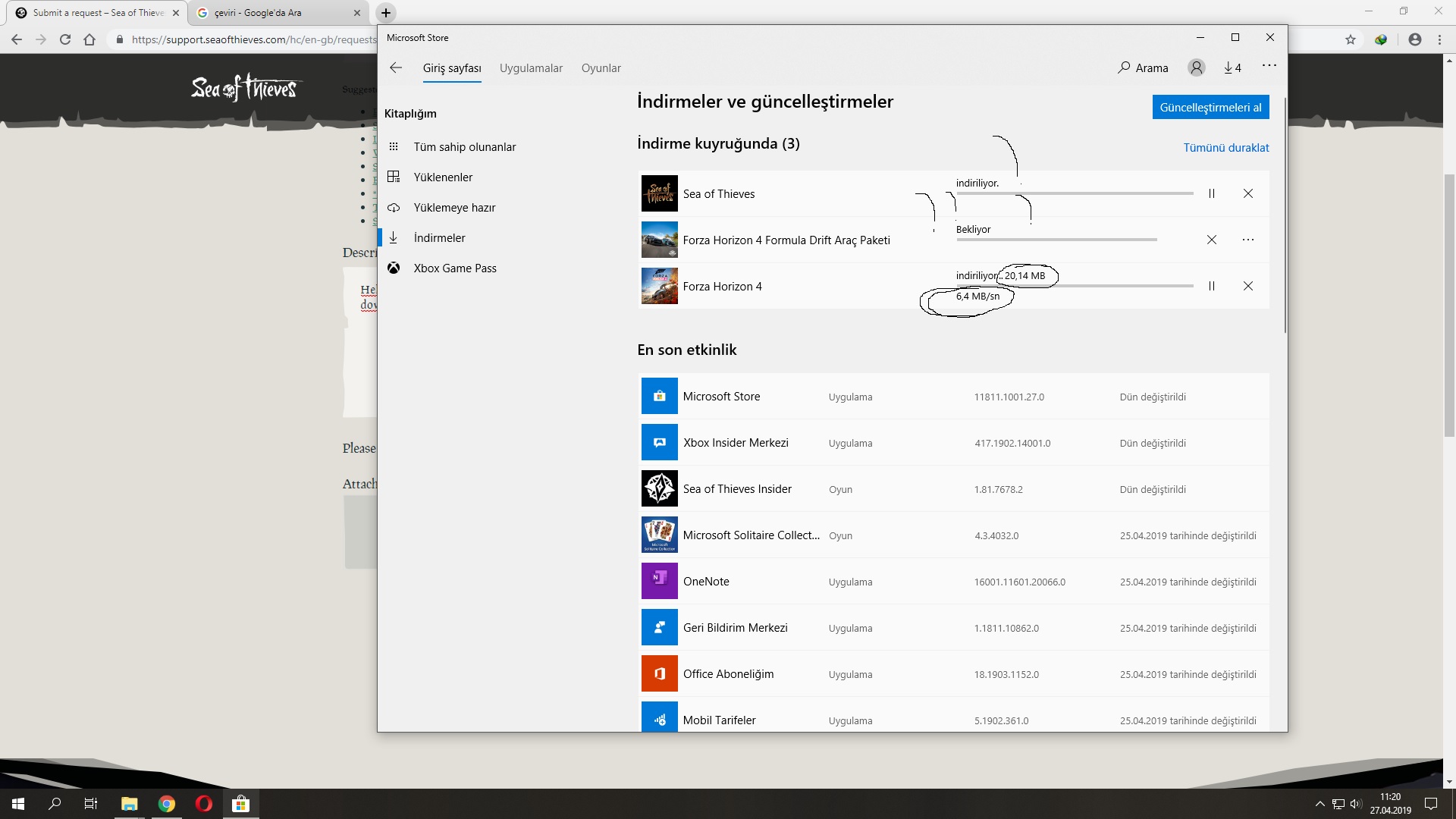The image size is (1456, 819).
Task: Open the Chrome three-dot menu
Action: coord(1439,39)
